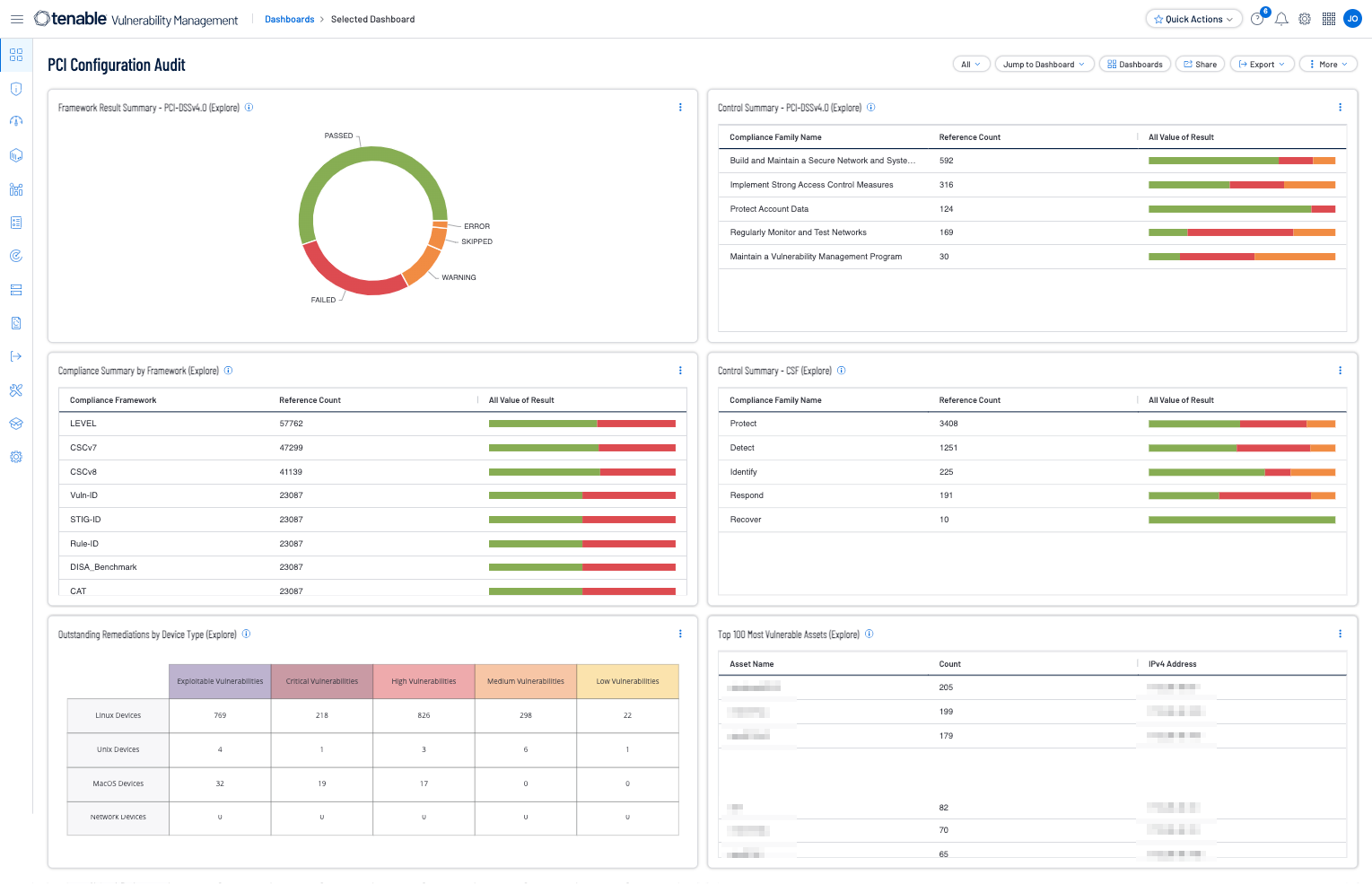The height and width of the screenshot is (884, 1372).
Task: Expand the All filter dropdown
Action: pyautogui.click(x=971, y=65)
